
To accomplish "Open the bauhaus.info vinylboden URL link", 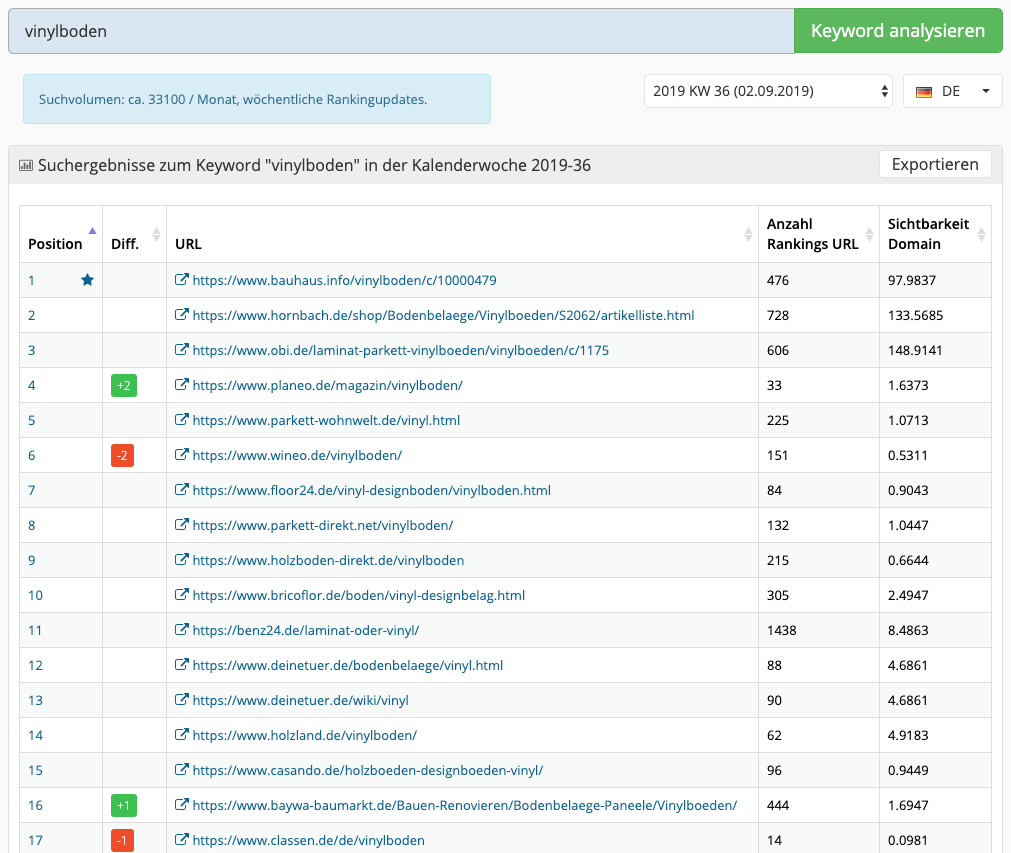I will click(x=344, y=280).
